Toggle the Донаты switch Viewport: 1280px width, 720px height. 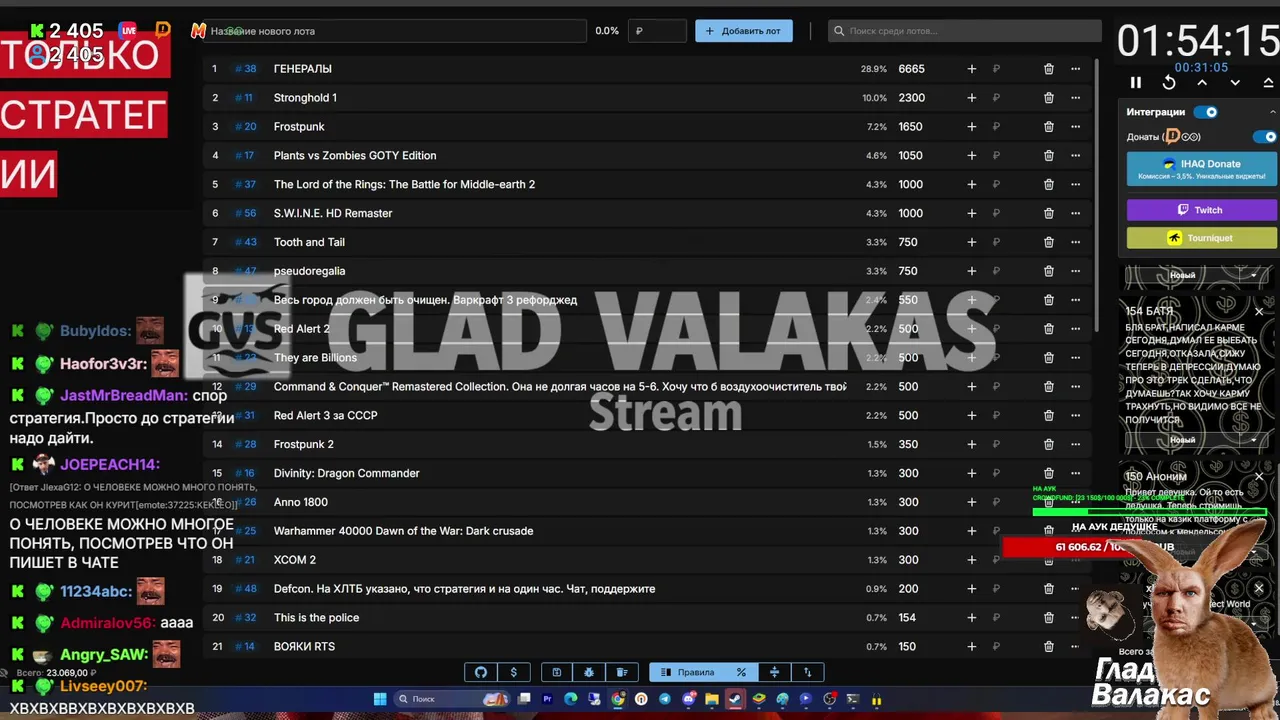[x=1265, y=137]
